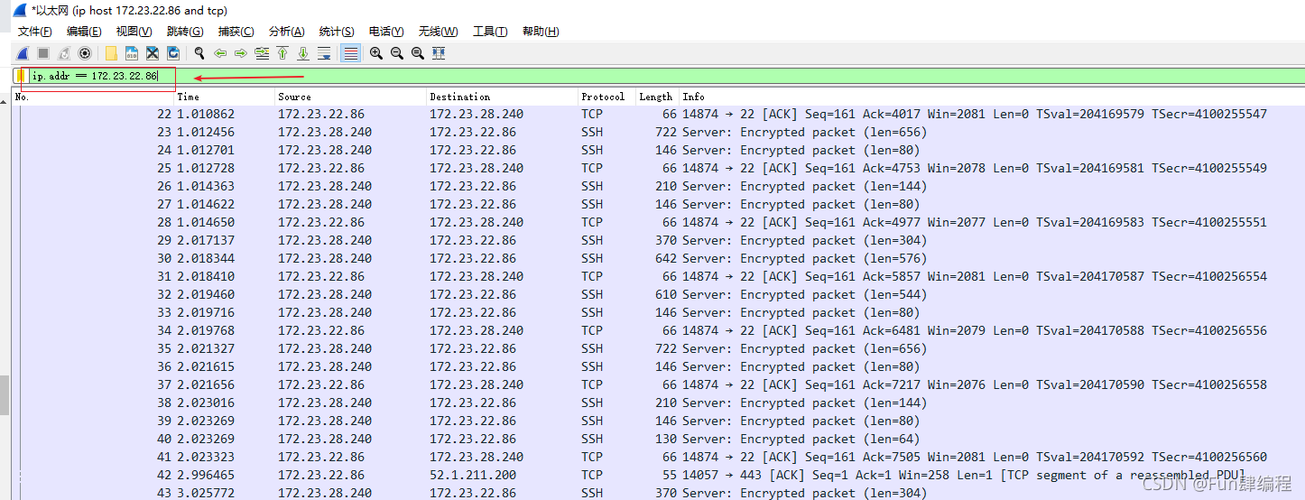Select packet 32 with len=544
The image size is (1305, 500).
click(x=658, y=294)
